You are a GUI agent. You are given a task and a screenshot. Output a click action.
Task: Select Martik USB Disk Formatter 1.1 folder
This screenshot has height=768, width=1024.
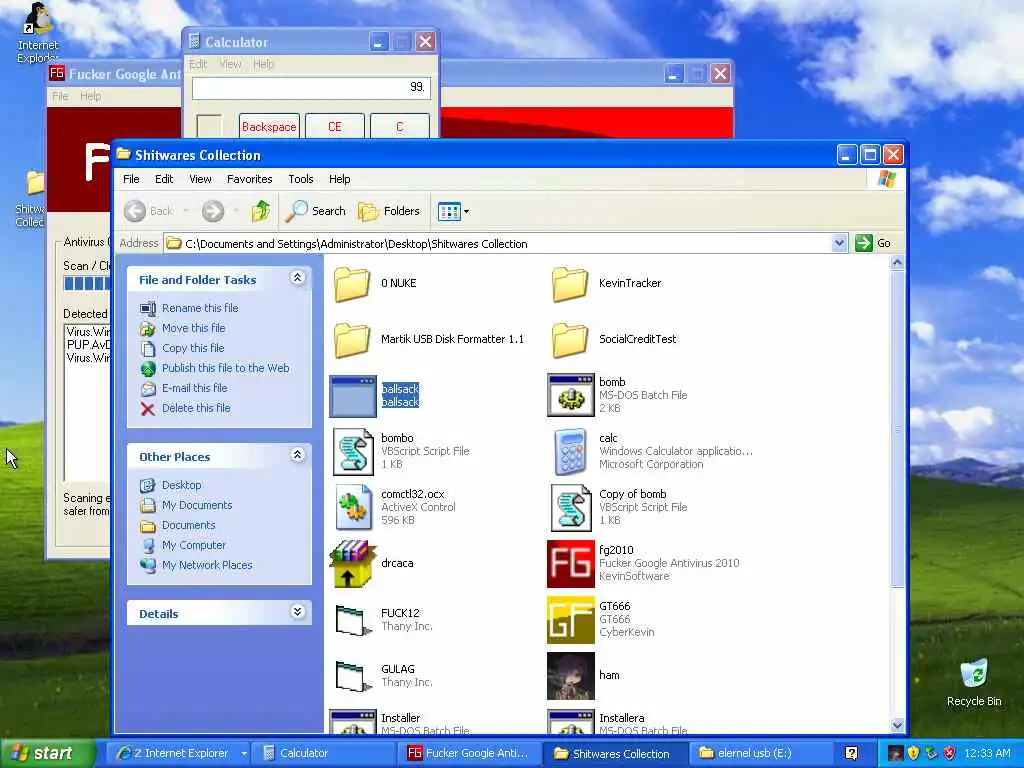click(352, 340)
